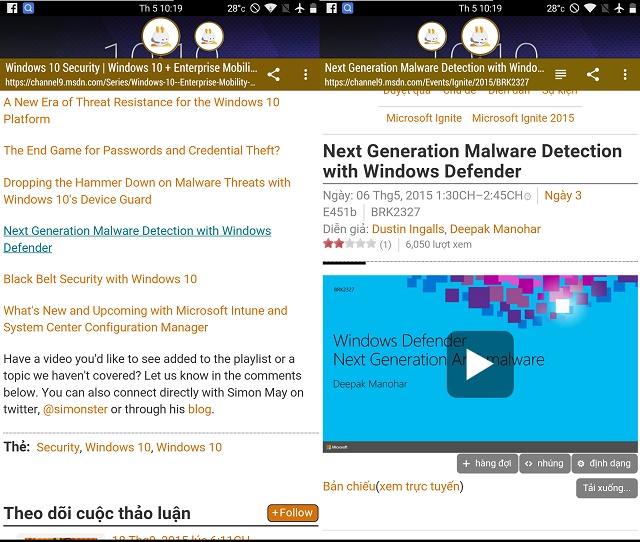Open the 'blog' link

(200, 409)
